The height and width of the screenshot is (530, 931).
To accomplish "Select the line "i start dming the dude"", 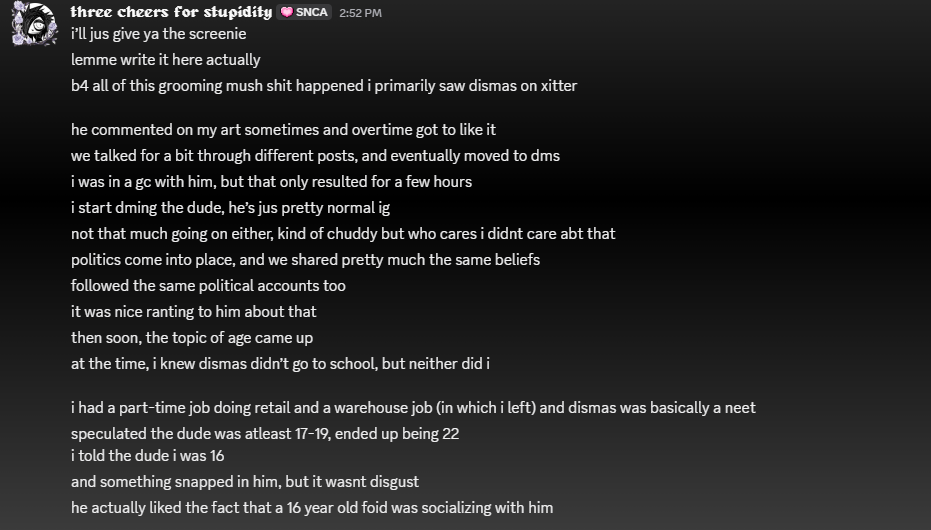I will pyautogui.click(x=230, y=208).
